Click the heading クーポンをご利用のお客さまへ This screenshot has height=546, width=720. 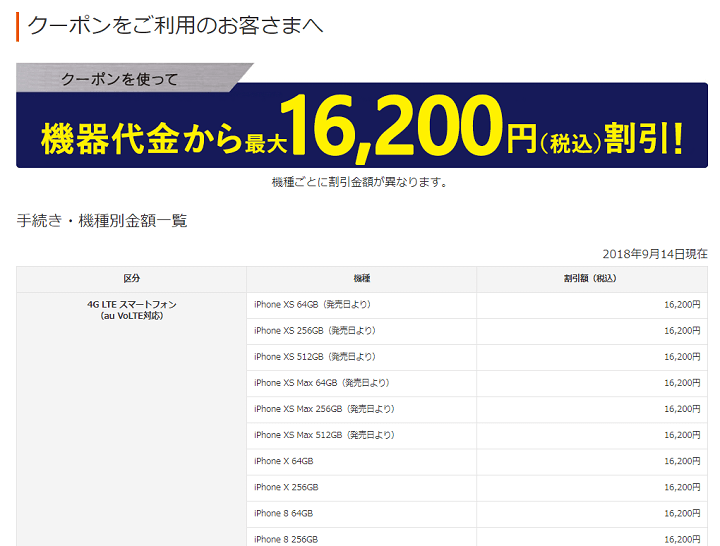click(x=175, y=26)
